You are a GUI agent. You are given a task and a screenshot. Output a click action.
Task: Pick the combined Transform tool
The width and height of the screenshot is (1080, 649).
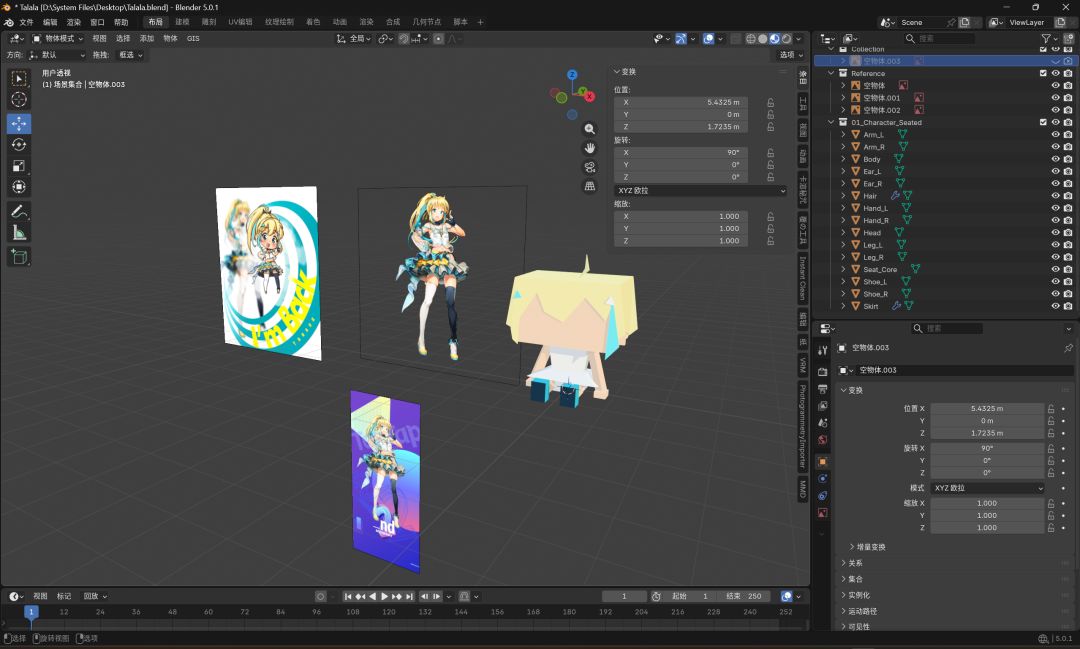click(x=19, y=187)
